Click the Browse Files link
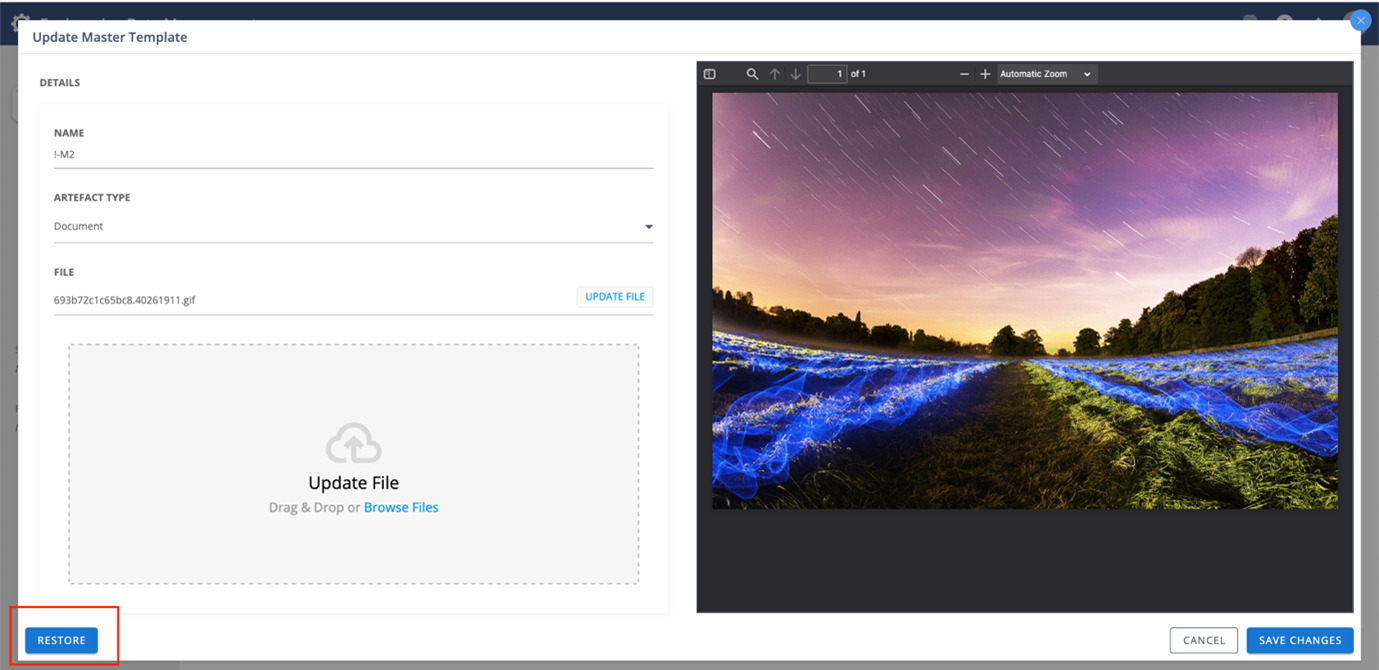Screen dimensions: 1379x670 (401, 508)
